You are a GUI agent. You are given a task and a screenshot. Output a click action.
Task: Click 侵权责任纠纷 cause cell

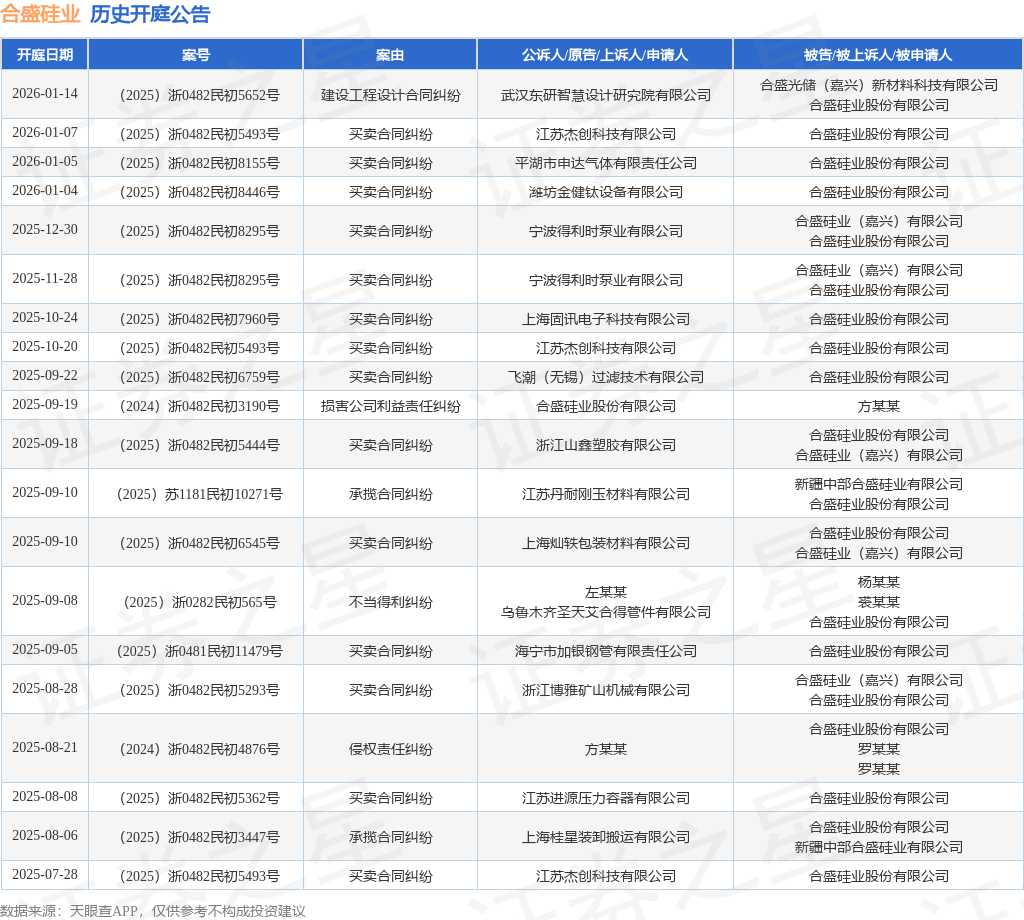pyautogui.click(x=391, y=749)
